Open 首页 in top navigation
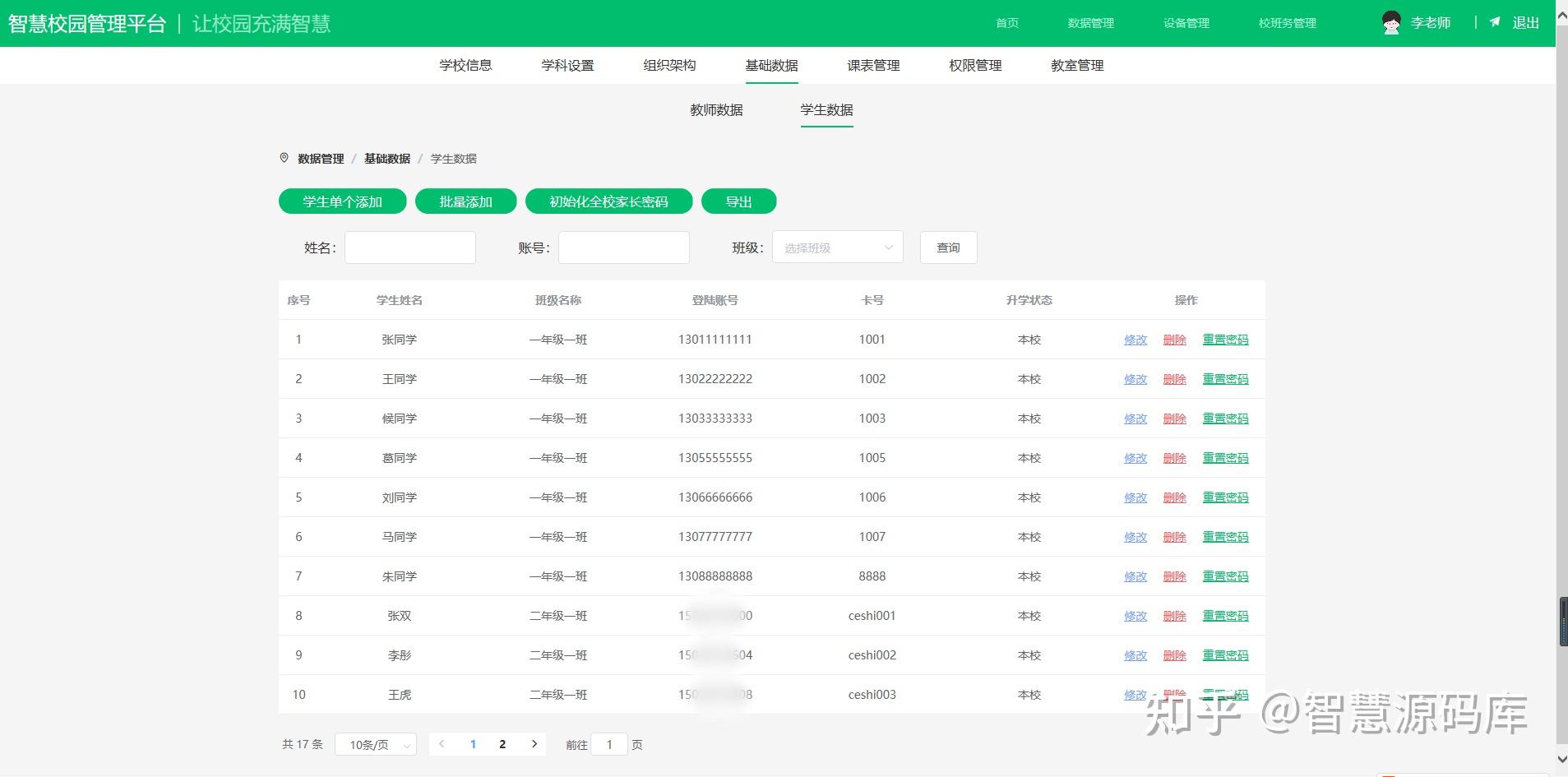1568x777 pixels. click(x=1007, y=23)
